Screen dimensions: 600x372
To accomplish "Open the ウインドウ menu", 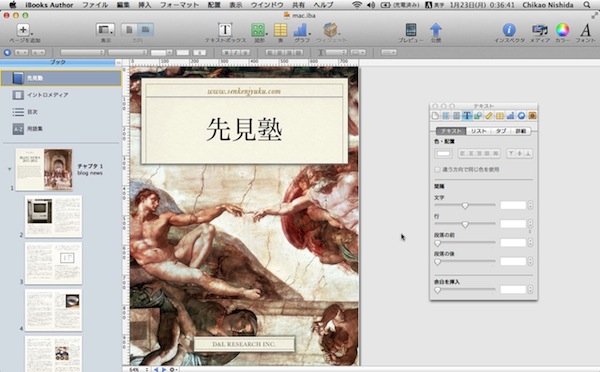I will point(267,5).
